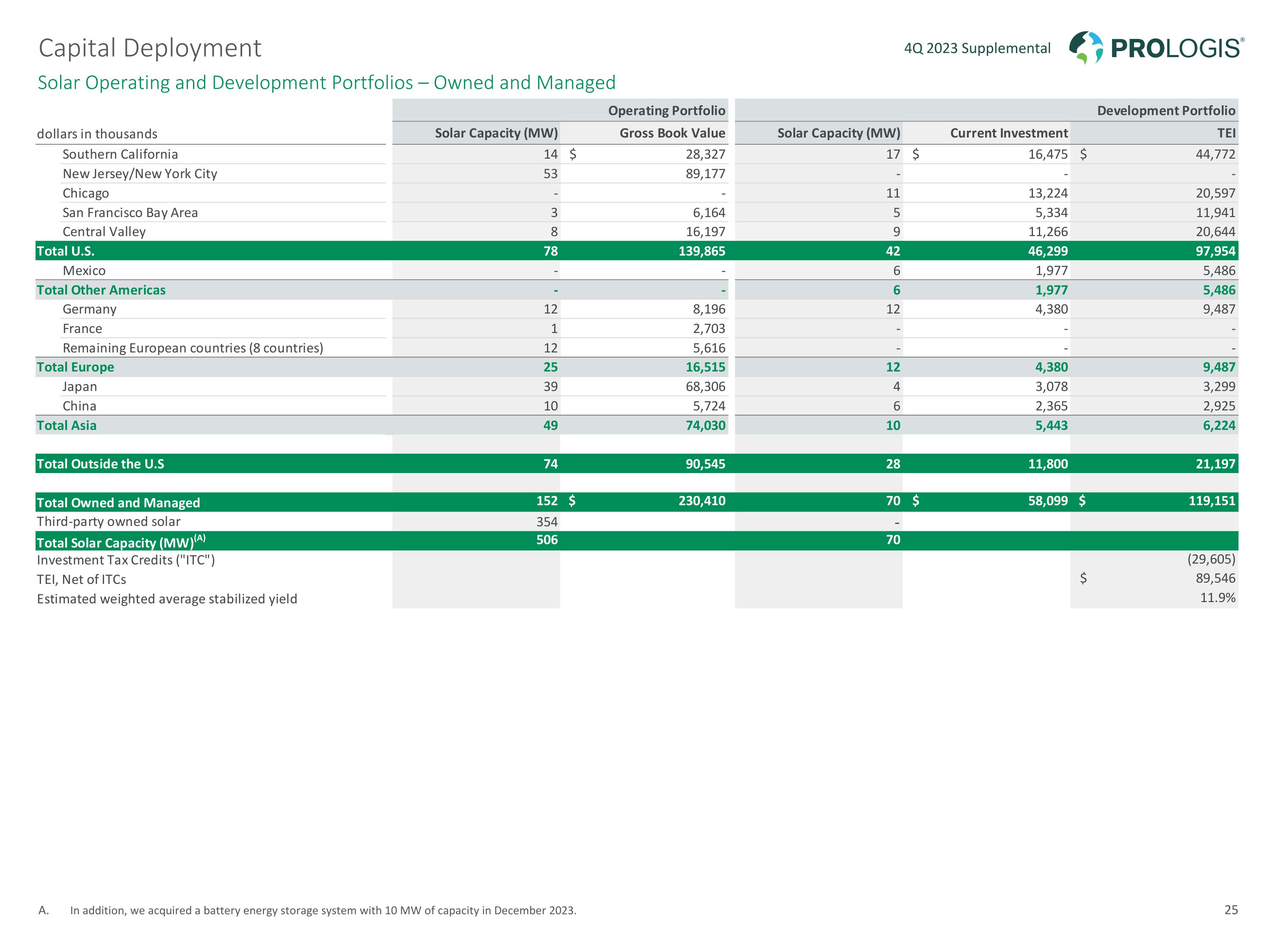The image size is (1270, 952).
Task: Click the footnote A text about battery storage
Action: 323,910
